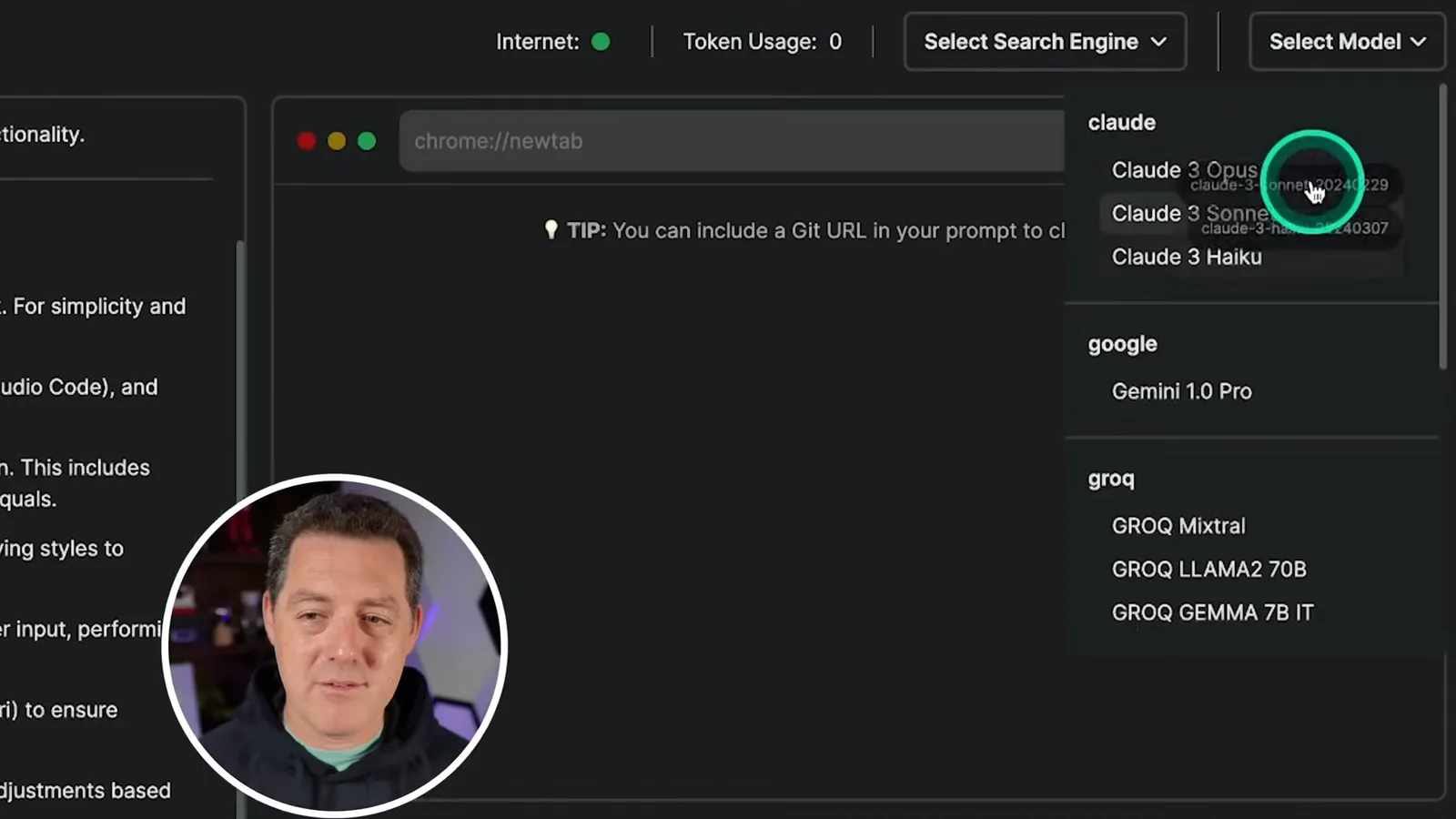Click the presenter webcam thumbnail

point(335,645)
